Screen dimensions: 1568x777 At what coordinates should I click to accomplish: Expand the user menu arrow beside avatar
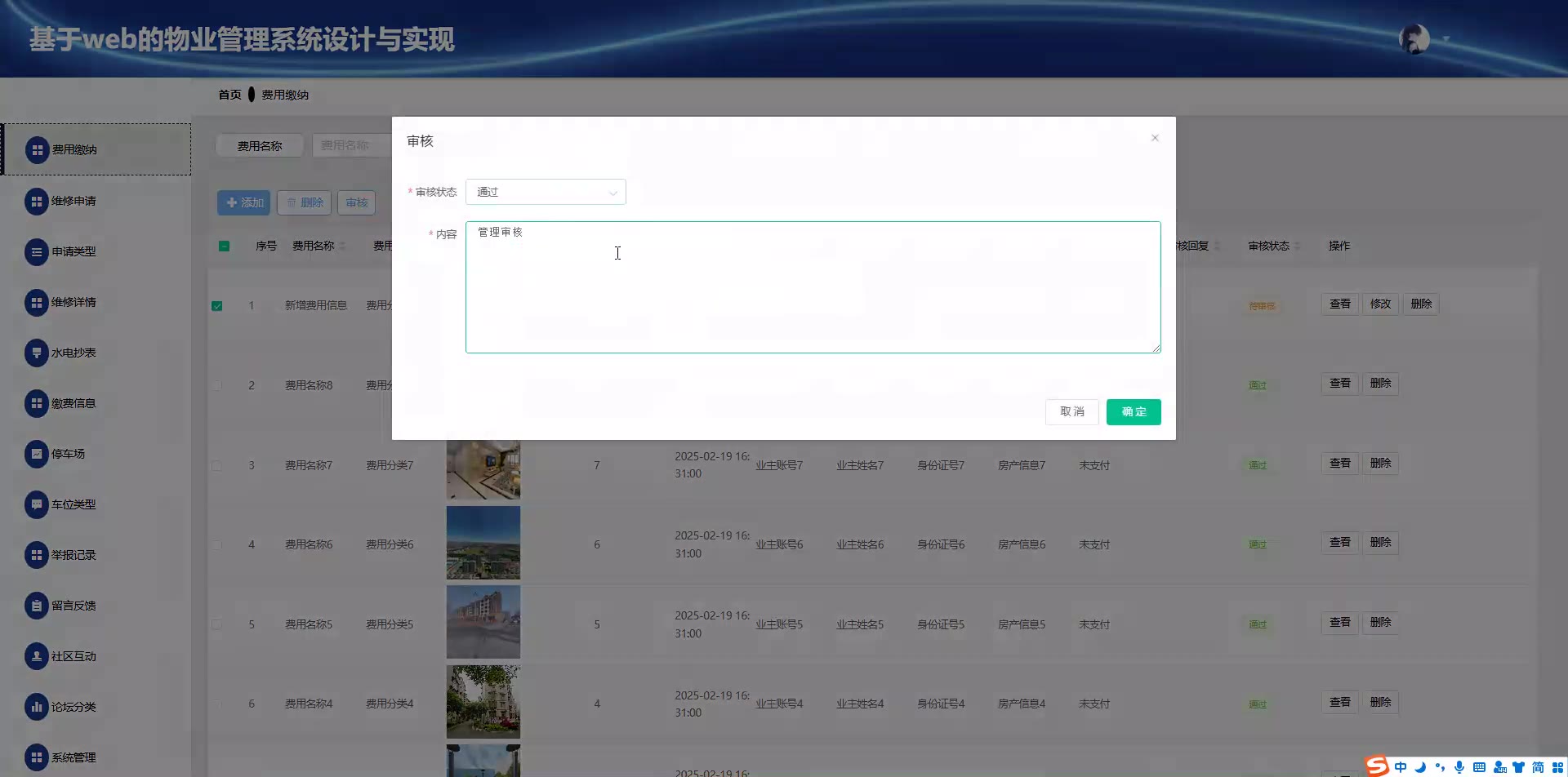(1446, 39)
